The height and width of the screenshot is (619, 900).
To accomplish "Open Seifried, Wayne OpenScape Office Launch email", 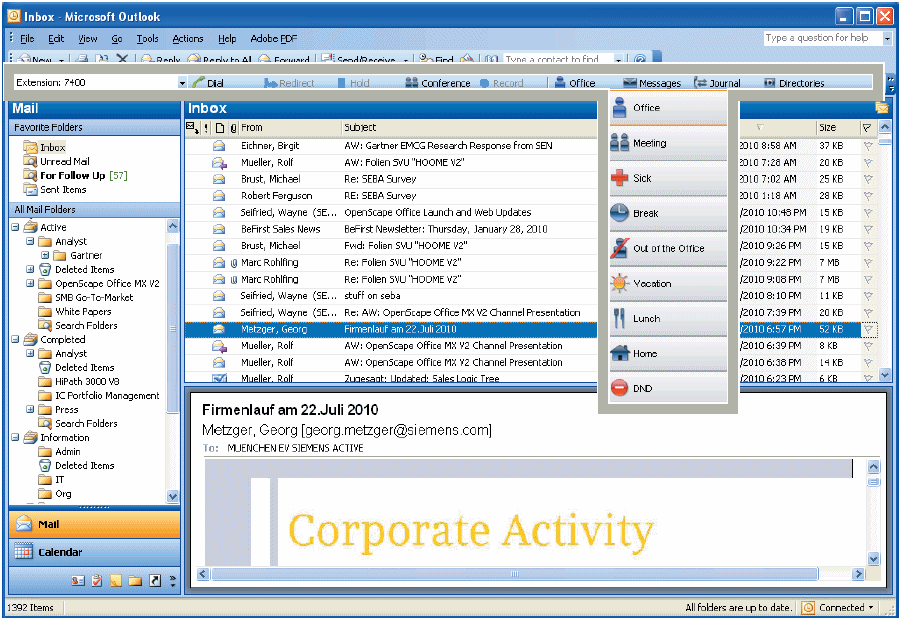I will tap(390, 212).
